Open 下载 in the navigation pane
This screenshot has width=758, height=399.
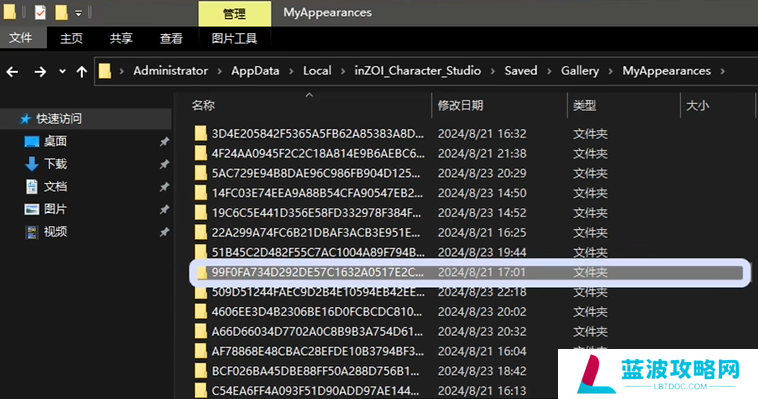(55, 164)
